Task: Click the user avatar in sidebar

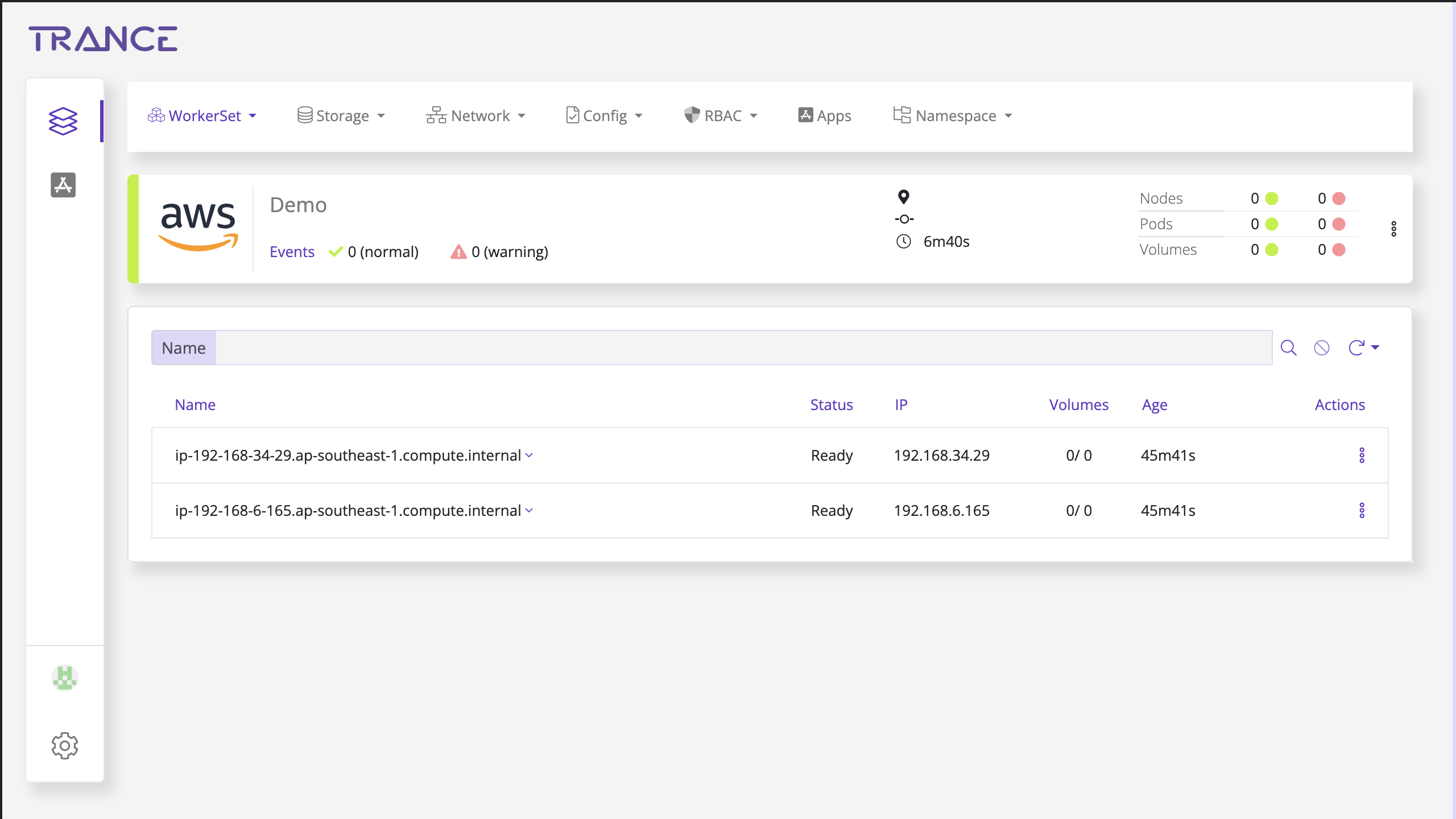Action: [x=64, y=677]
